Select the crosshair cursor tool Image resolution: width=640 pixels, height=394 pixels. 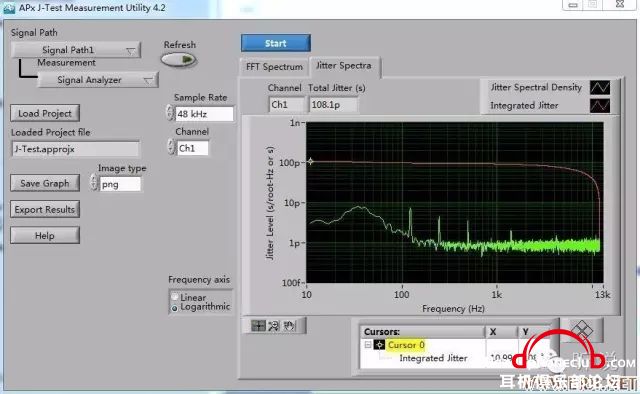point(258,326)
